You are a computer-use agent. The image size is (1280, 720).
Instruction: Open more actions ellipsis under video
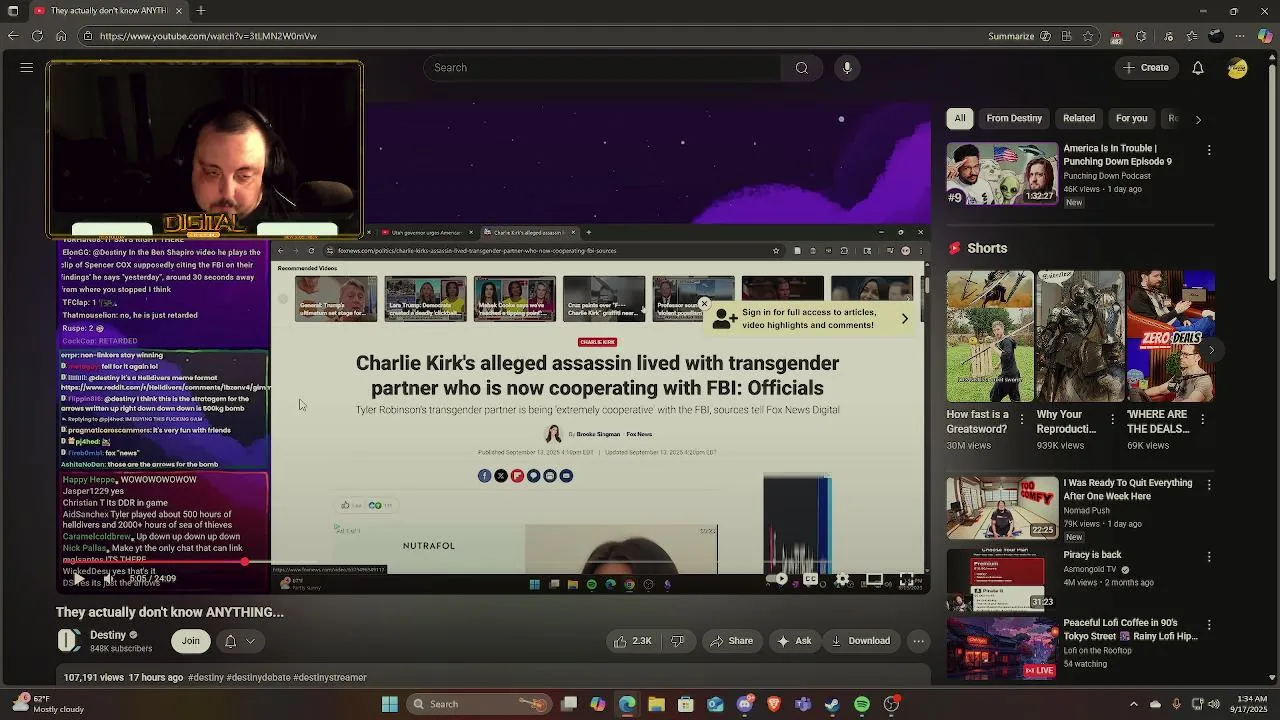[918, 641]
